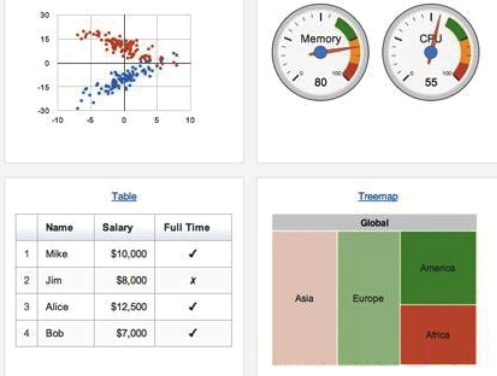Select the Asia treemap block
The height and width of the screenshot is (376, 497).
pyautogui.click(x=304, y=298)
